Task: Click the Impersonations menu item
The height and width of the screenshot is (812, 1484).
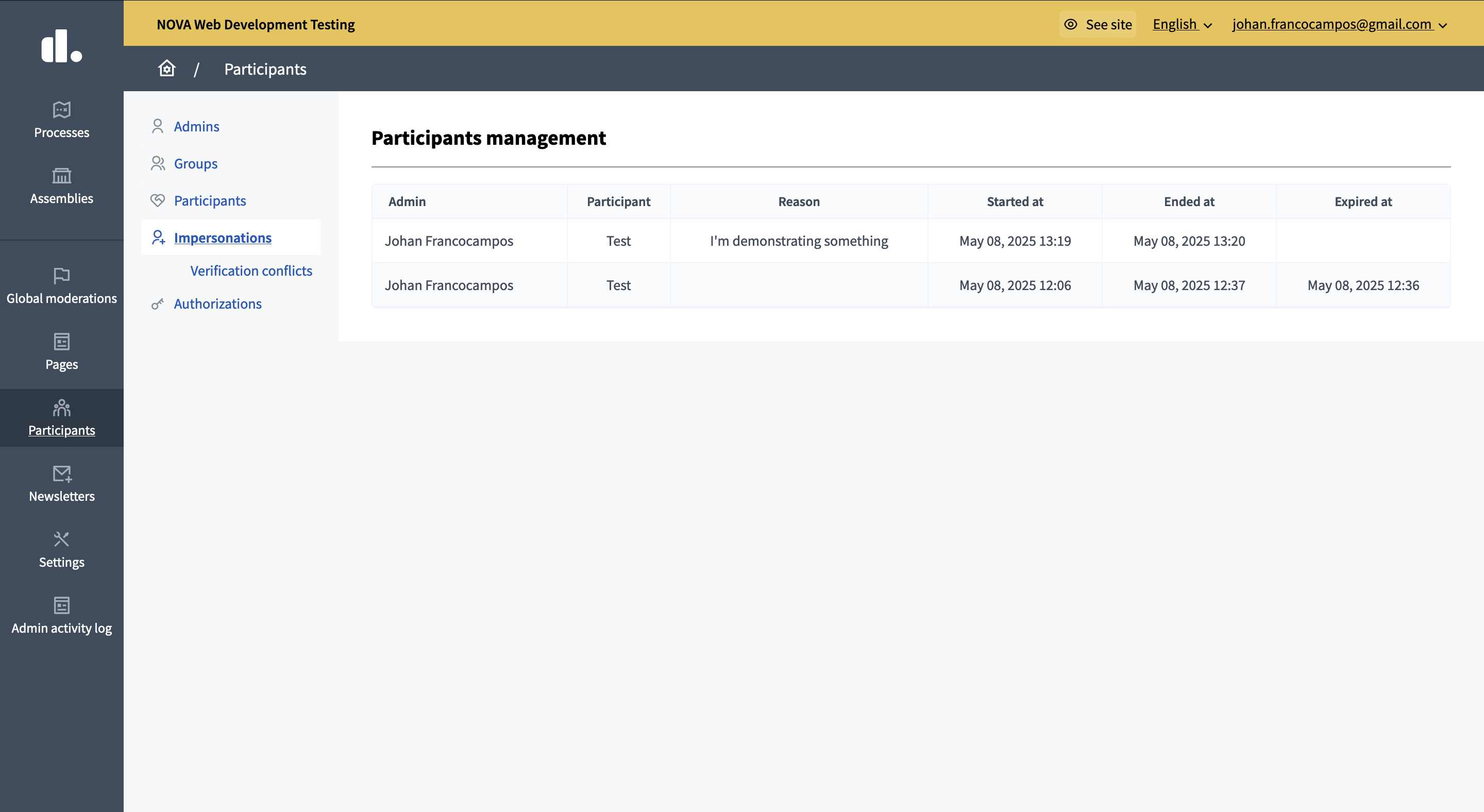Action: tap(223, 238)
